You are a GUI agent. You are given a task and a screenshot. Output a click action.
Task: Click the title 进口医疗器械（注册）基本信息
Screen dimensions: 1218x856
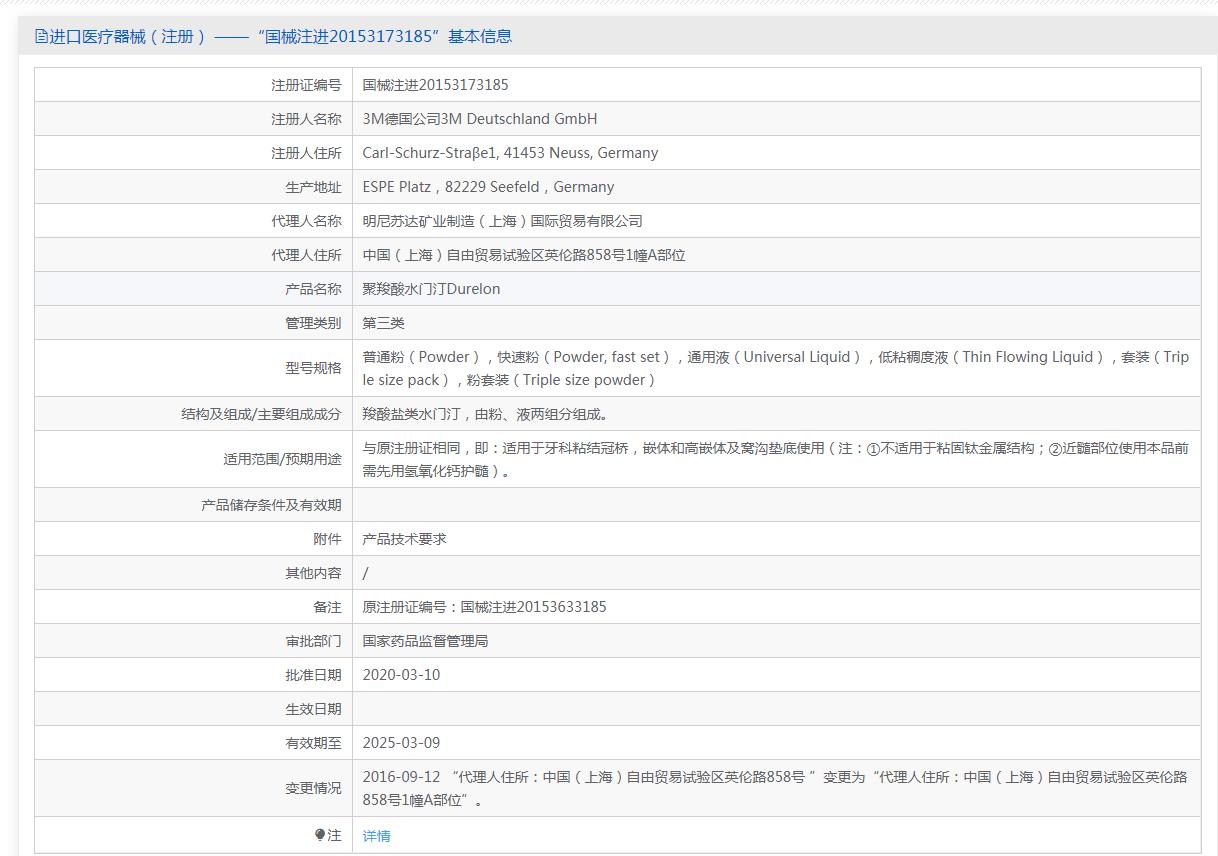280,36
